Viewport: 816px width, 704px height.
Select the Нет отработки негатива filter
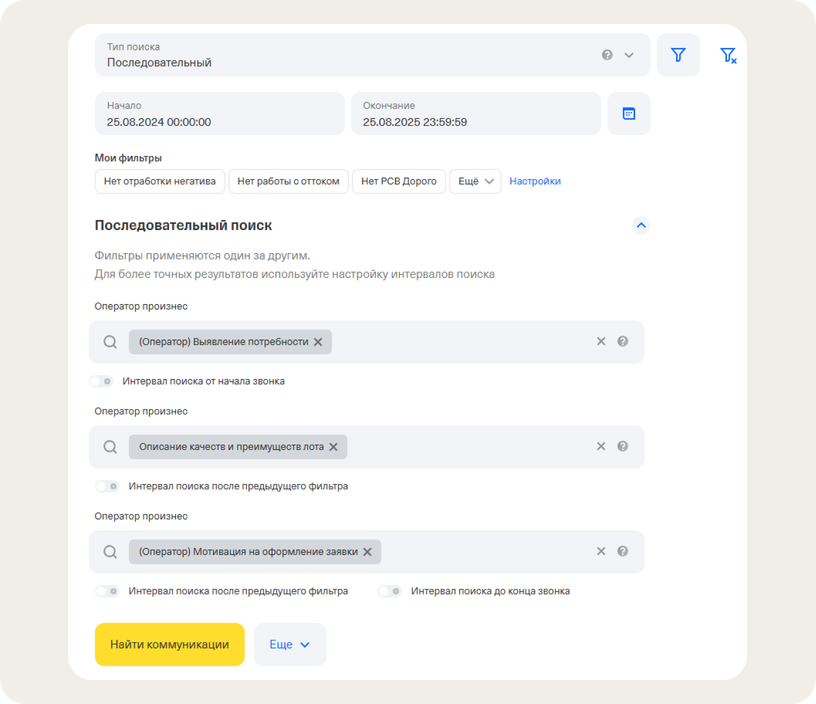pos(160,181)
